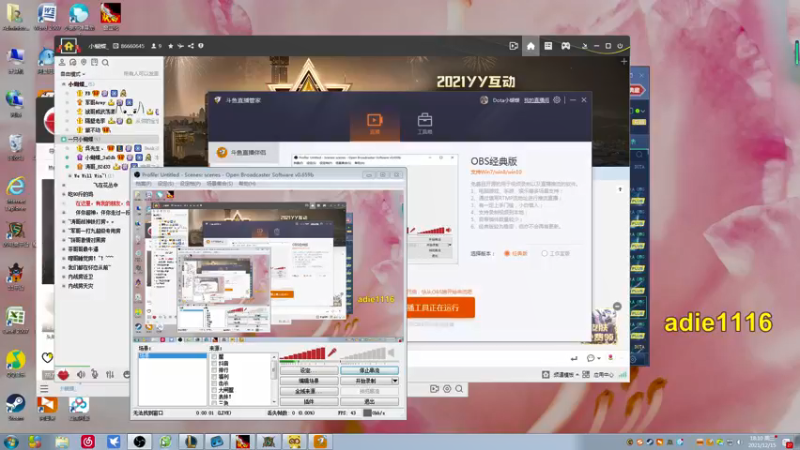
Task: Click the link beside Dota username in Douyu
Action: click(x=536, y=100)
